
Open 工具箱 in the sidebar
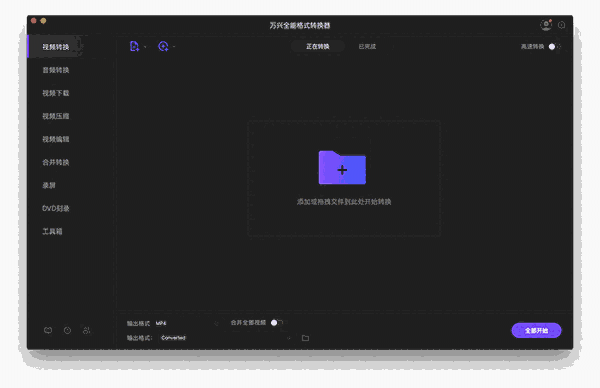[52, 231]
